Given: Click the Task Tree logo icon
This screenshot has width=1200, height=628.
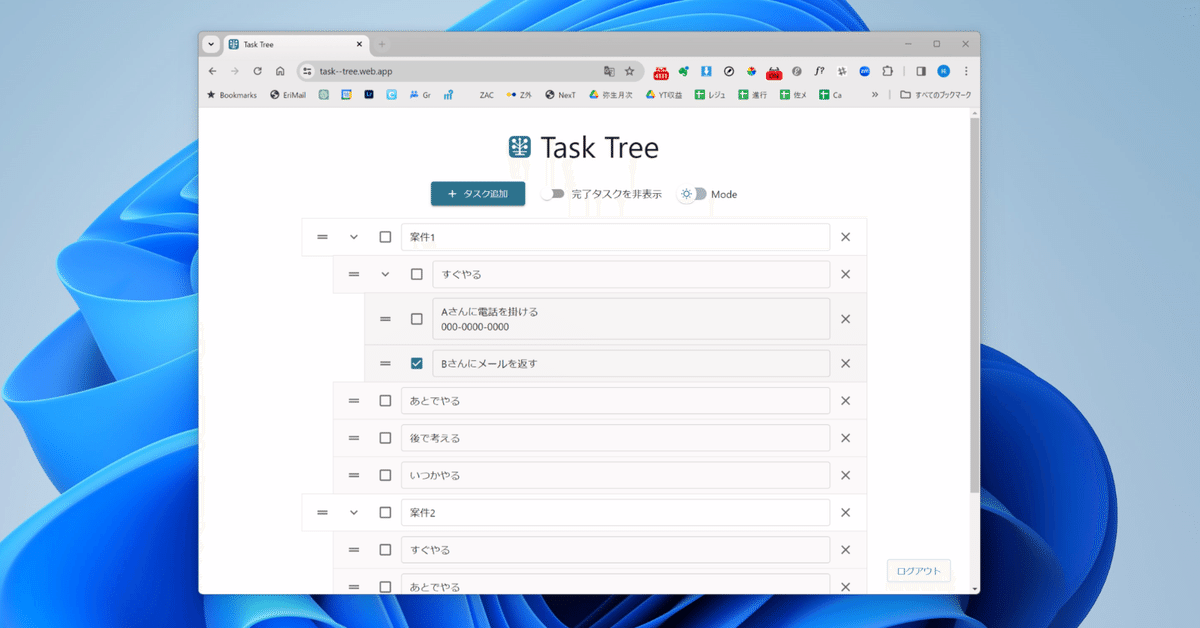Looking at the screenshot, I should tap(518, 147).
